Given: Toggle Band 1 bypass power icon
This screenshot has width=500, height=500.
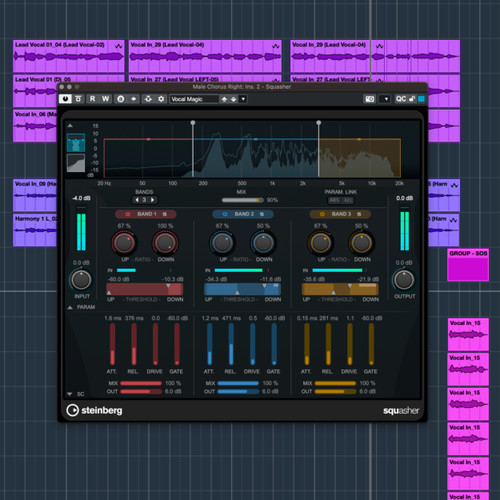Looking at the screenshot, I should tap(128, 214).
